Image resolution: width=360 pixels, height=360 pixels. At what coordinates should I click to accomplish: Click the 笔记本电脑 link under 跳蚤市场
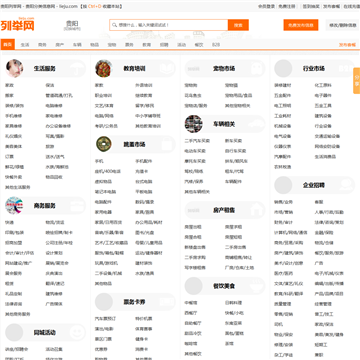(x=105, y=192)
